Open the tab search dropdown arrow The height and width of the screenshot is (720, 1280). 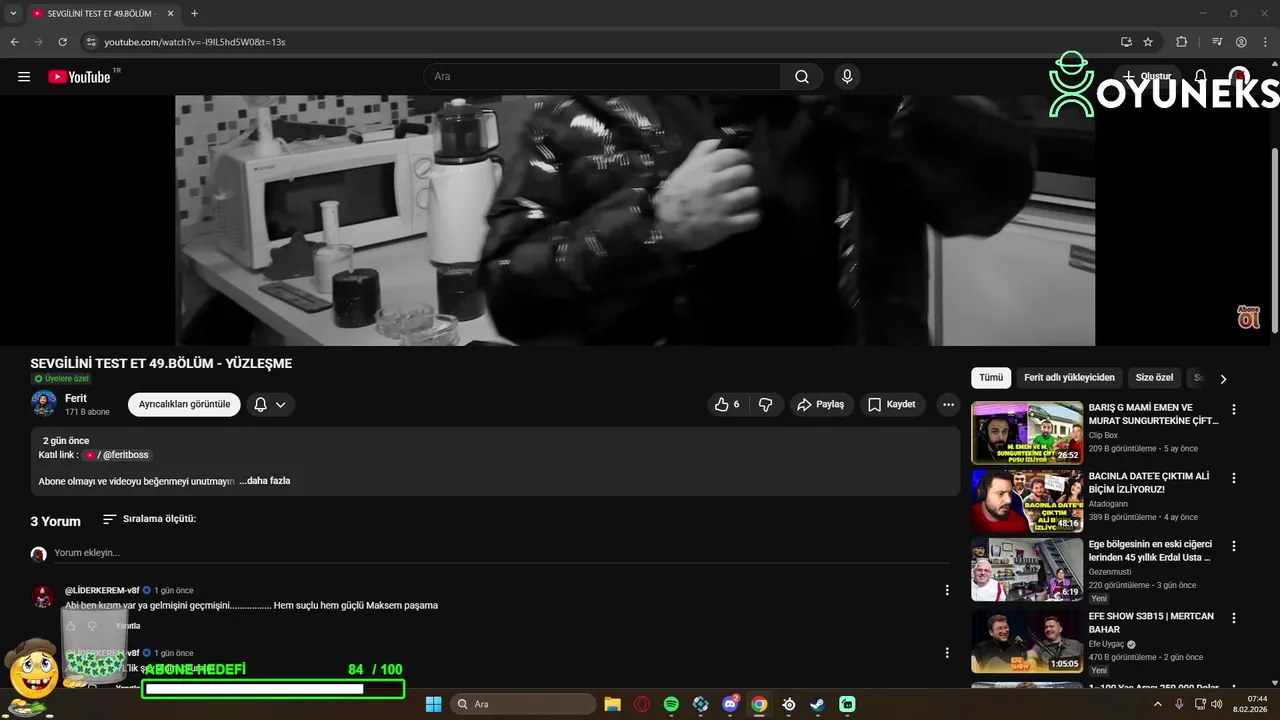(x=13, y=13)
